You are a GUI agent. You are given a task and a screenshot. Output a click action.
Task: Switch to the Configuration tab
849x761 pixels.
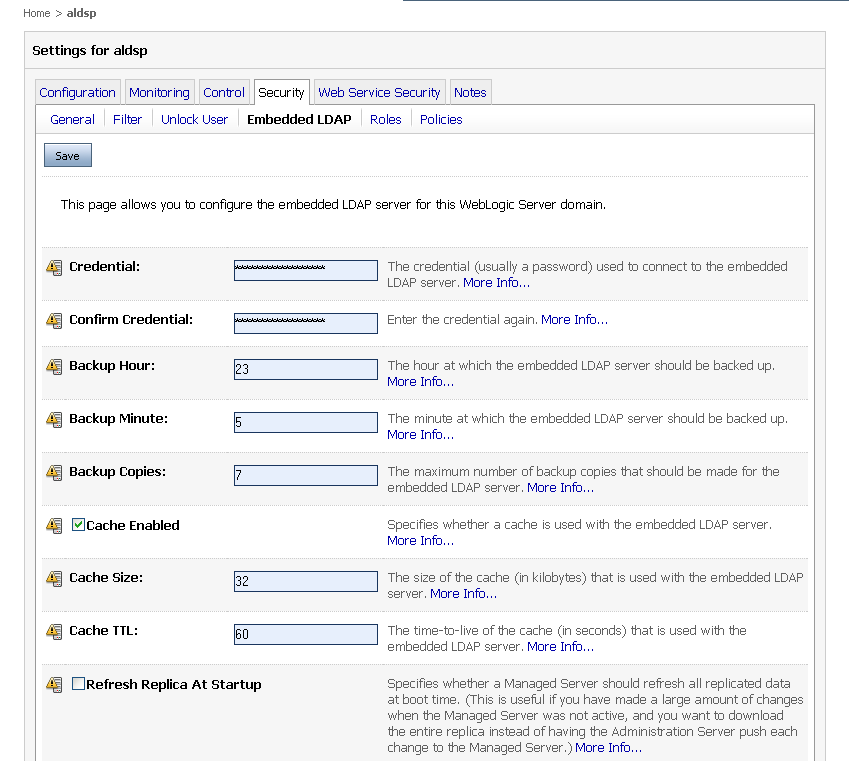tap(77, 93)
